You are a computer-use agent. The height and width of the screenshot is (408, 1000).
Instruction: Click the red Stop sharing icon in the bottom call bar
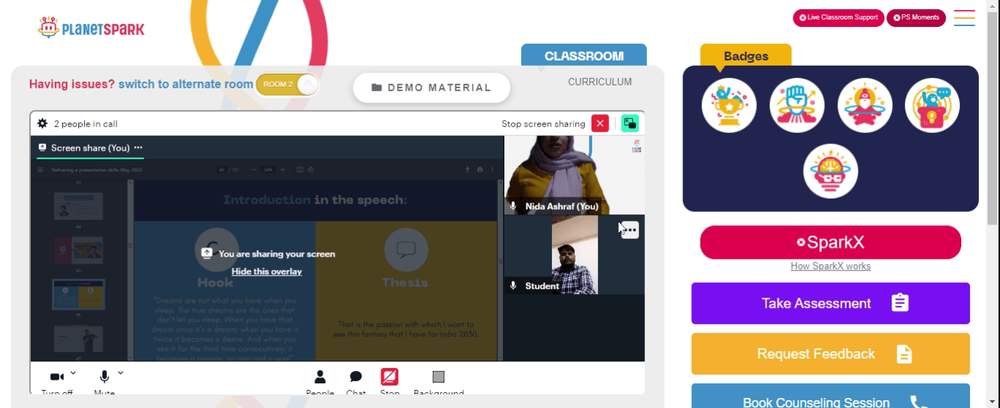coord(390,377)
